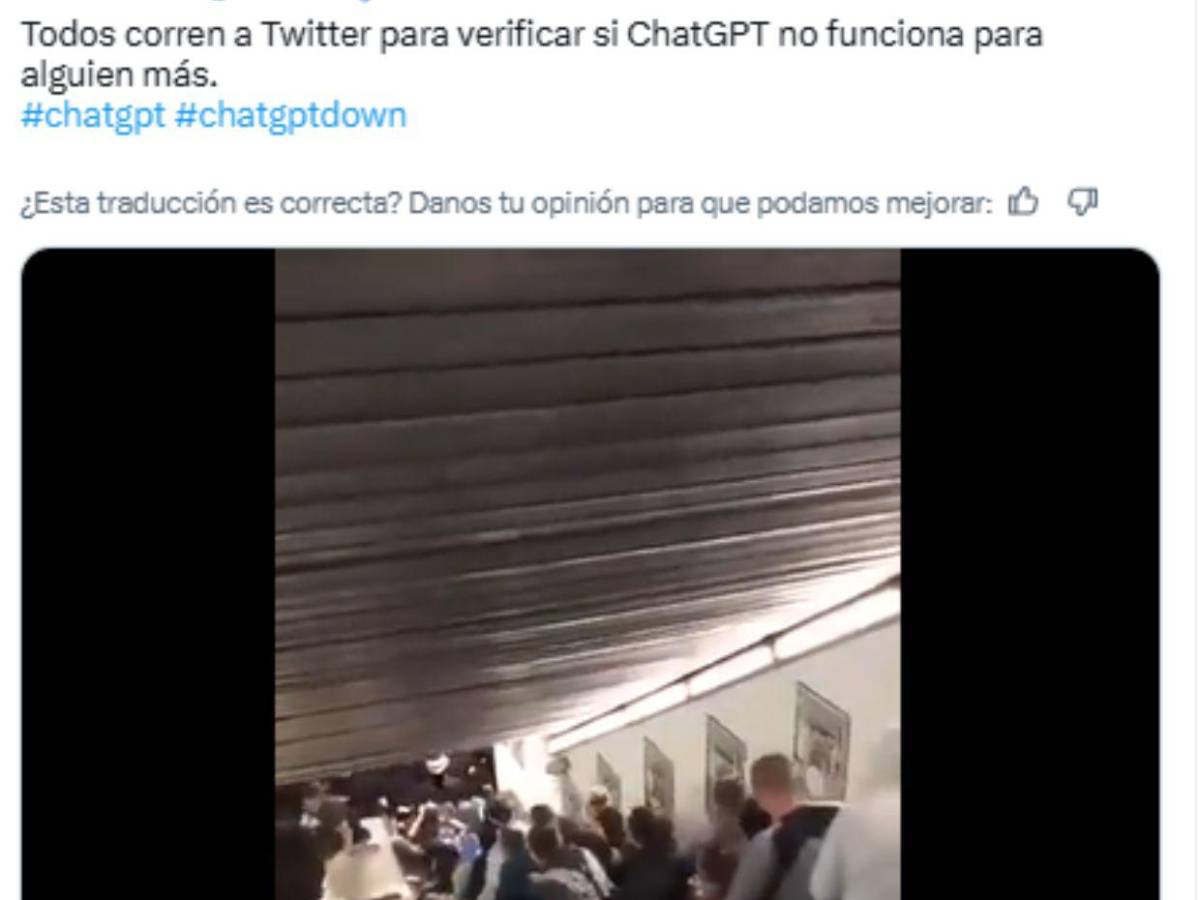The image size is (1200, 900).
Task: Click the left black letterbox bar of the video
Action: (148, 574)
